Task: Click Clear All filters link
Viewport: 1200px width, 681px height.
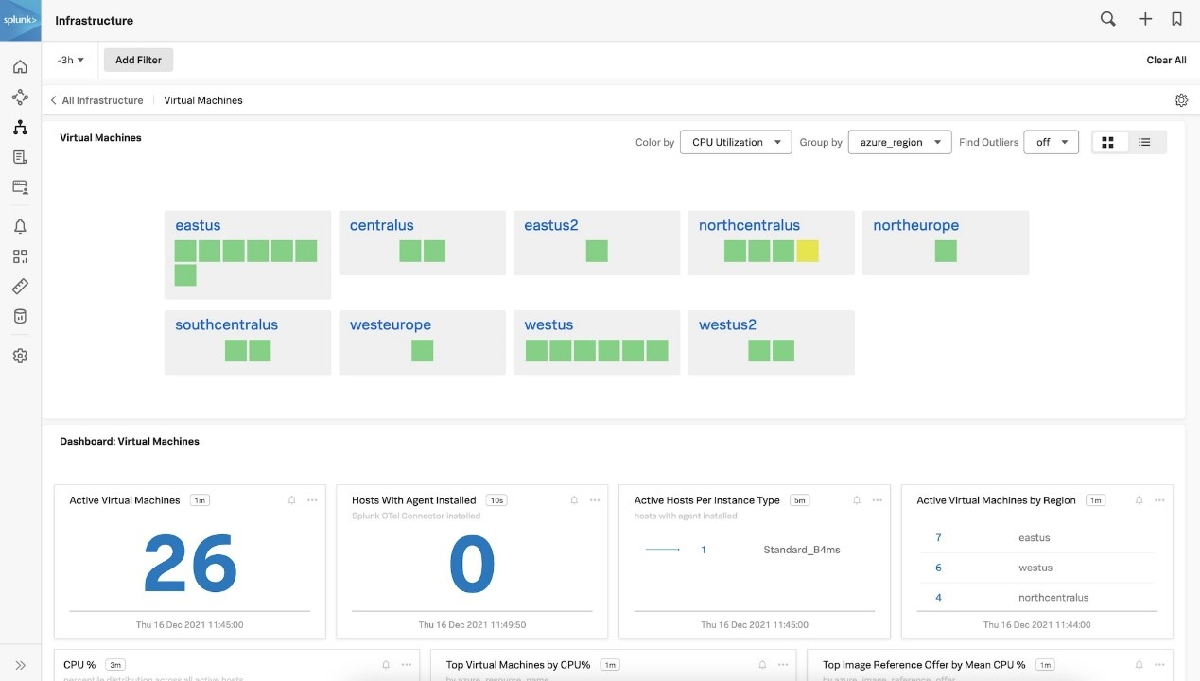Action: coord(1166,60)
